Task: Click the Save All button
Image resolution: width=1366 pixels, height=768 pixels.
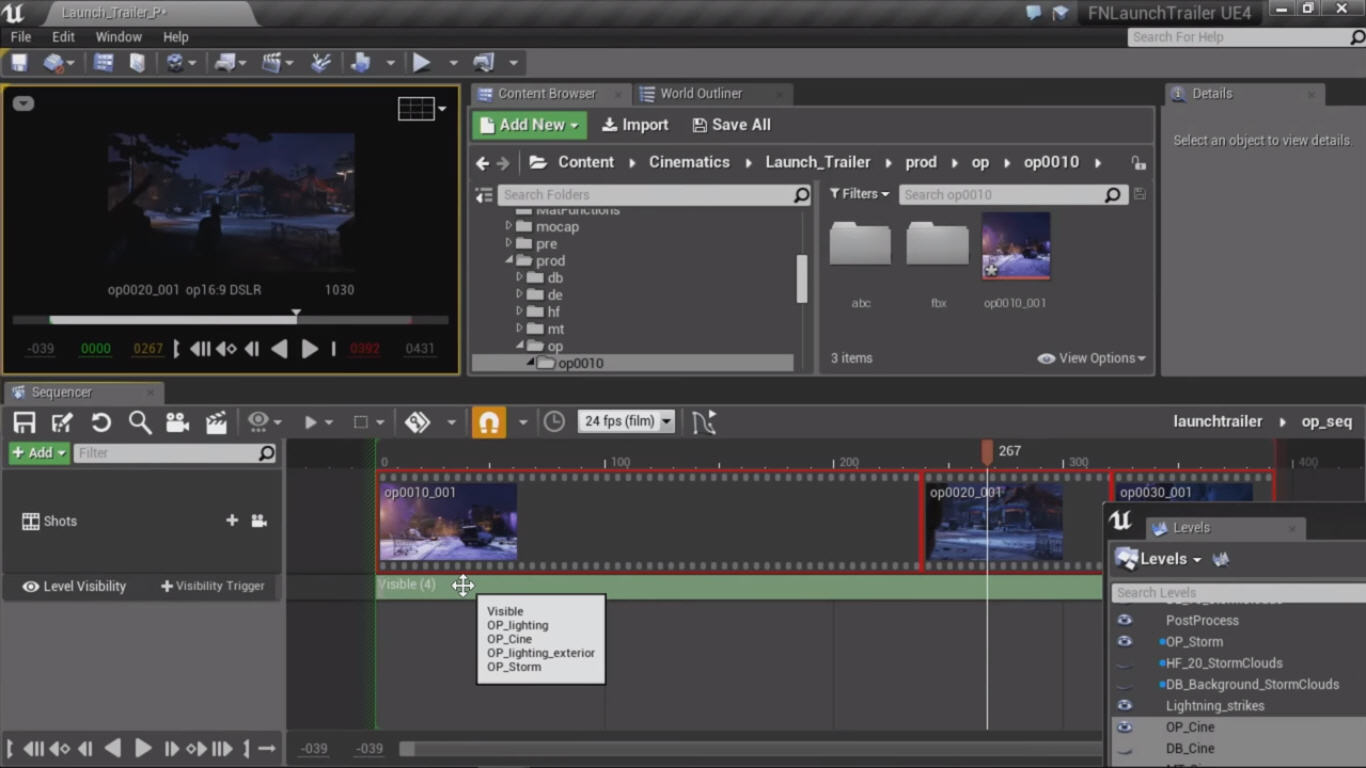Action: [x=731, y=125]
